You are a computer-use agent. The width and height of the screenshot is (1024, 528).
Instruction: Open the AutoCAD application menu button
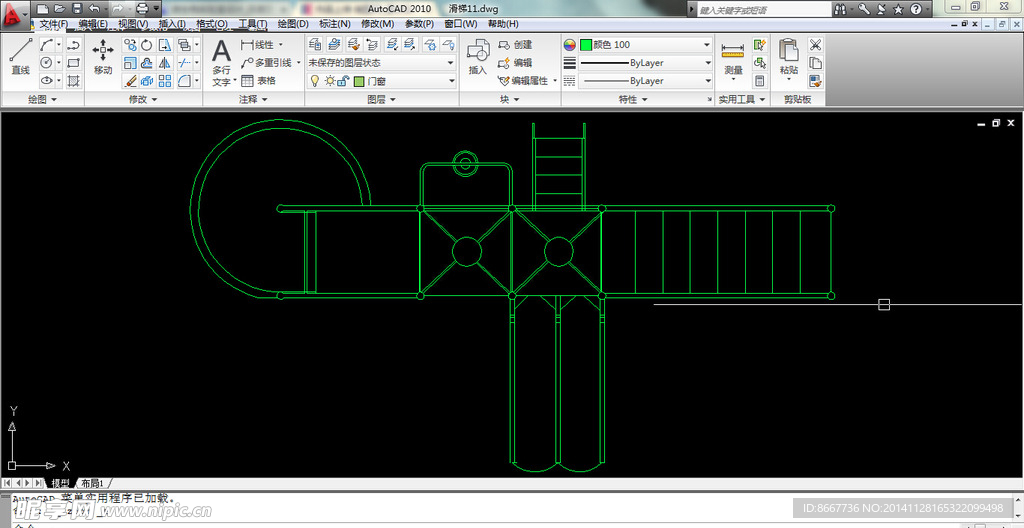pos(14,14)
